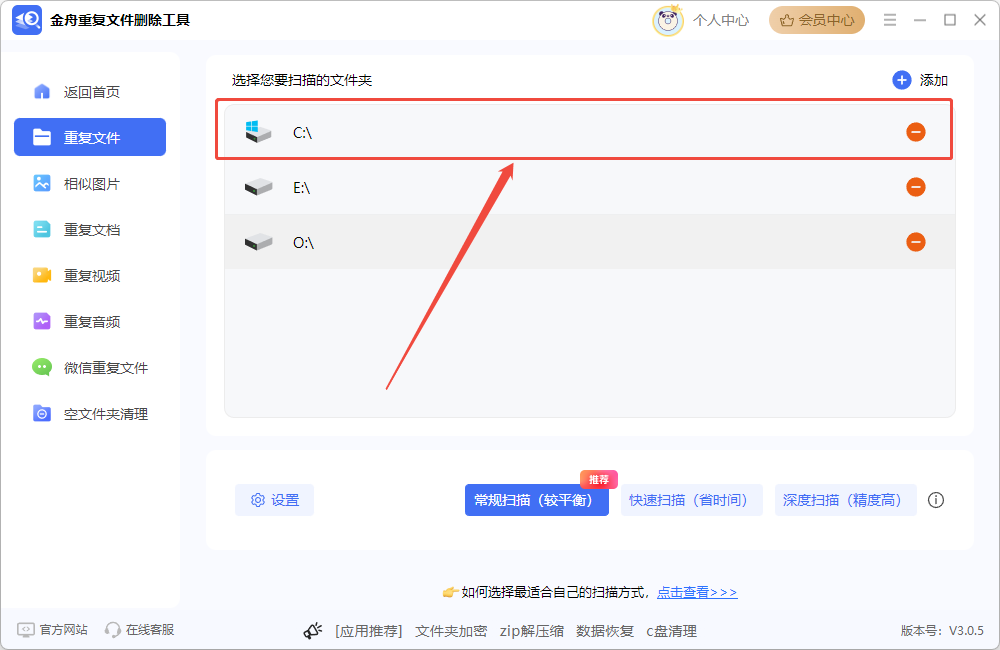This screenshot has width=1000, height=650.
Task: Open the 设置 settings button
Action: [274, 500]
